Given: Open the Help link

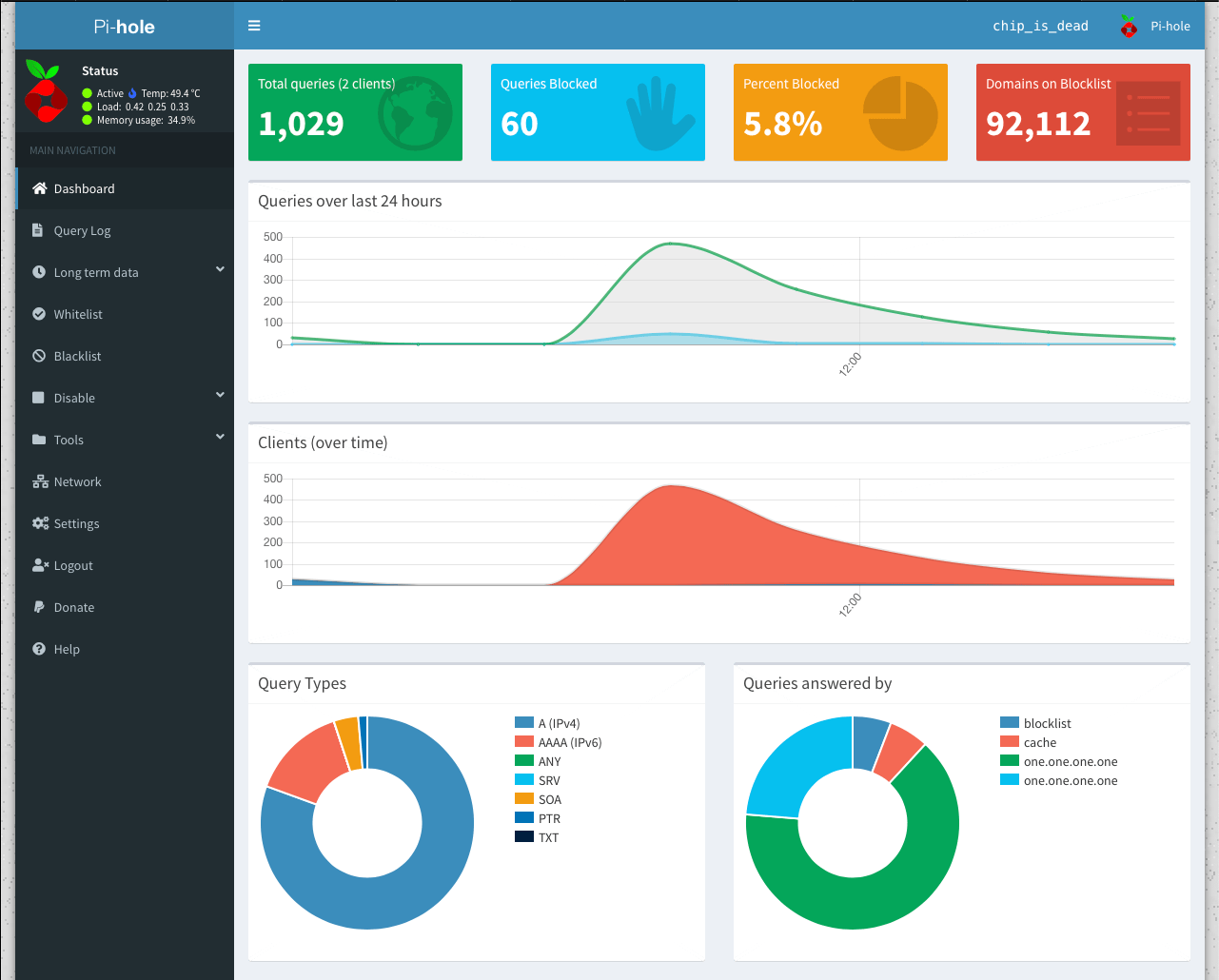Looking at the screenshot, I should (x=125, y=649).
